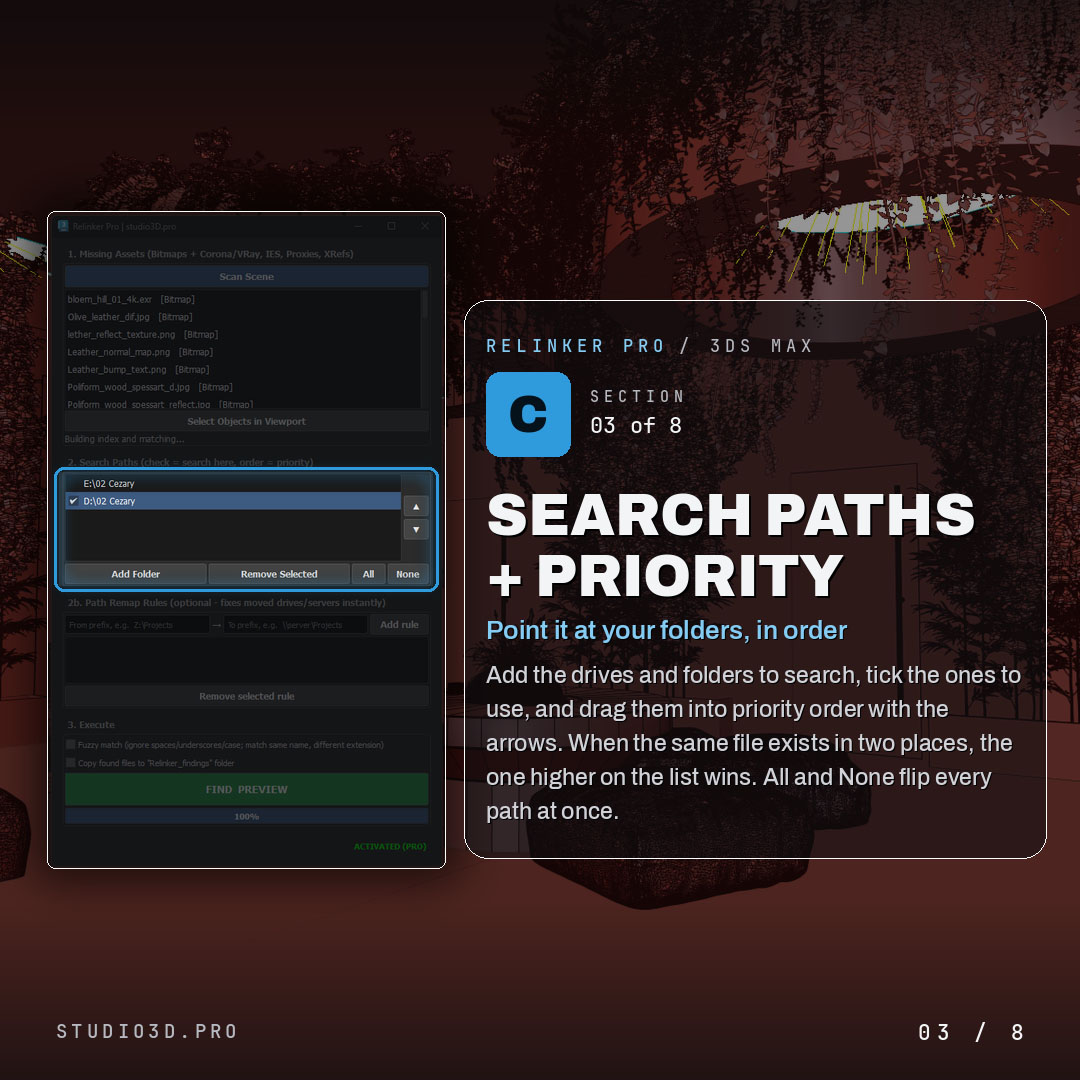This screenshot has width=1080, height=1080.
Task: Minimize the Relinker Pro window
Action: click(359, 226)
